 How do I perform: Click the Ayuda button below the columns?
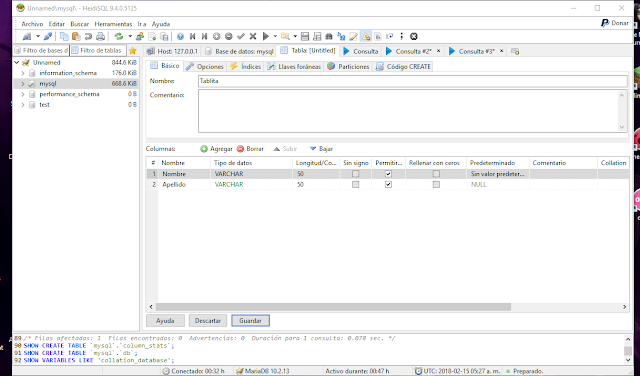[x=165, y=321]
